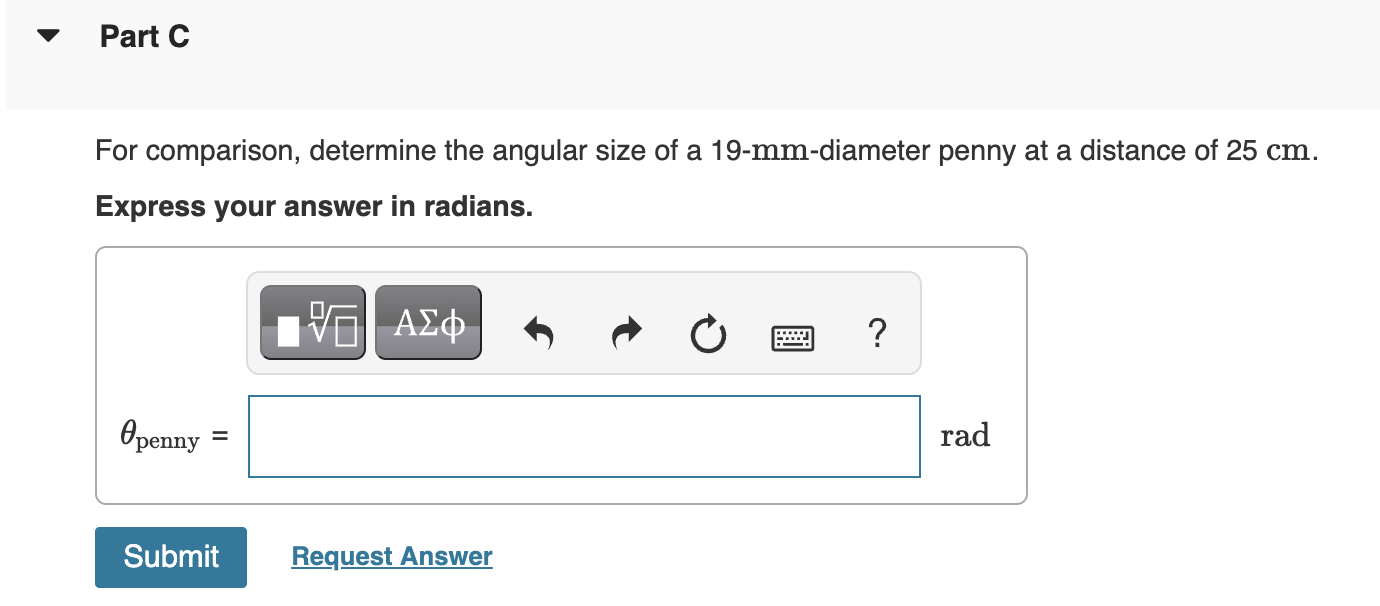Insert a Greek letter using the symbols button
Screen dimensions: 1380x606
coord(427,321)
